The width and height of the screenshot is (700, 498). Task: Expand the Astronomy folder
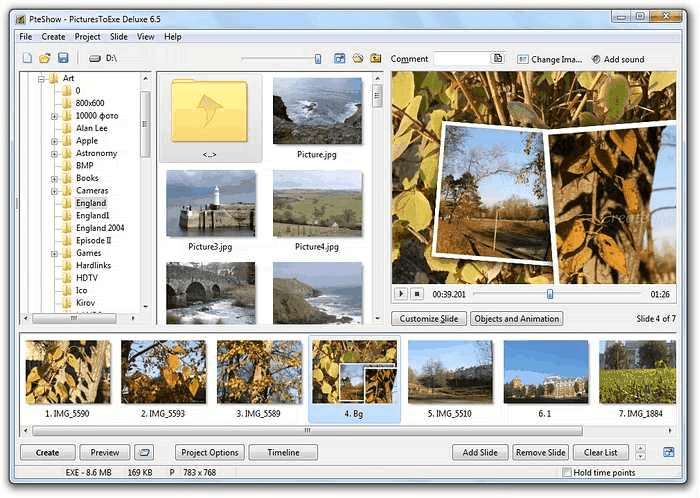point(54,154)
